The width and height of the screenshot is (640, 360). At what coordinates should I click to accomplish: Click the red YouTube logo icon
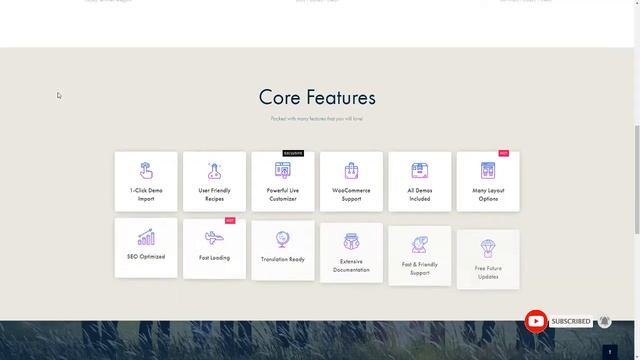pos(536,322)
